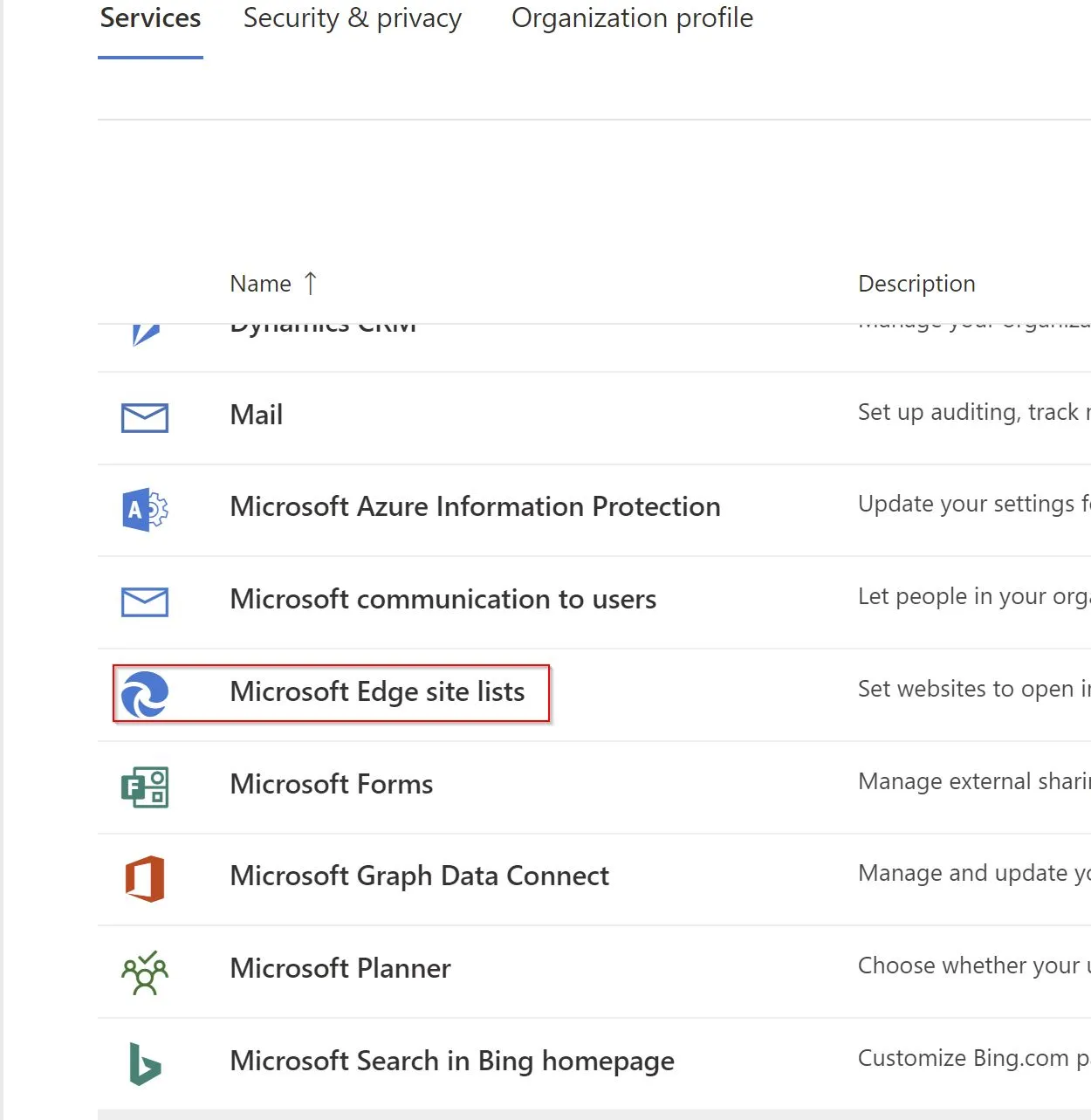
Task: Open Microsoft Graph Data Connect
Action: pyautogui.click(x=419, y=876)
